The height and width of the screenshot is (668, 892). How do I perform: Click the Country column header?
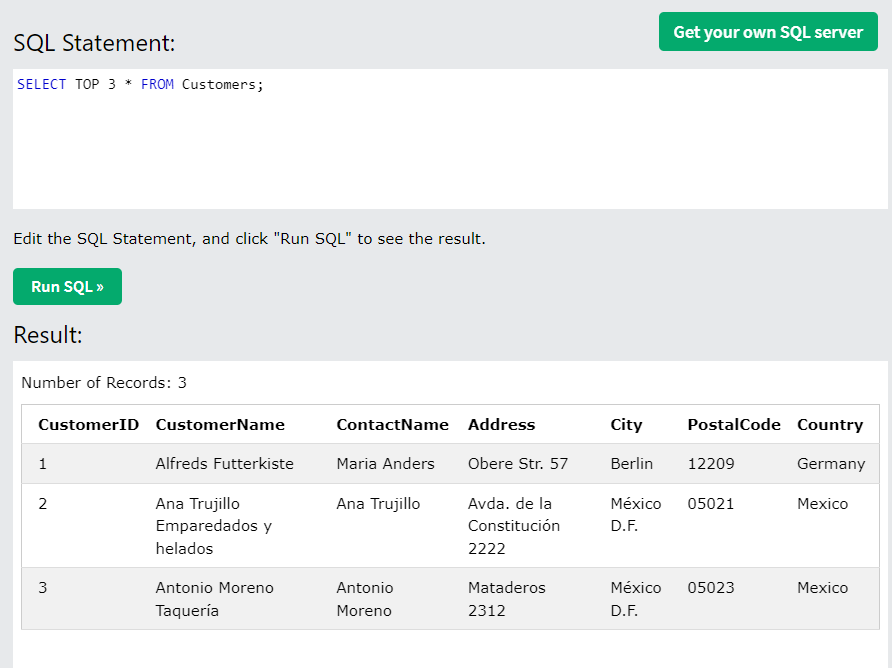tap(830, 425)
